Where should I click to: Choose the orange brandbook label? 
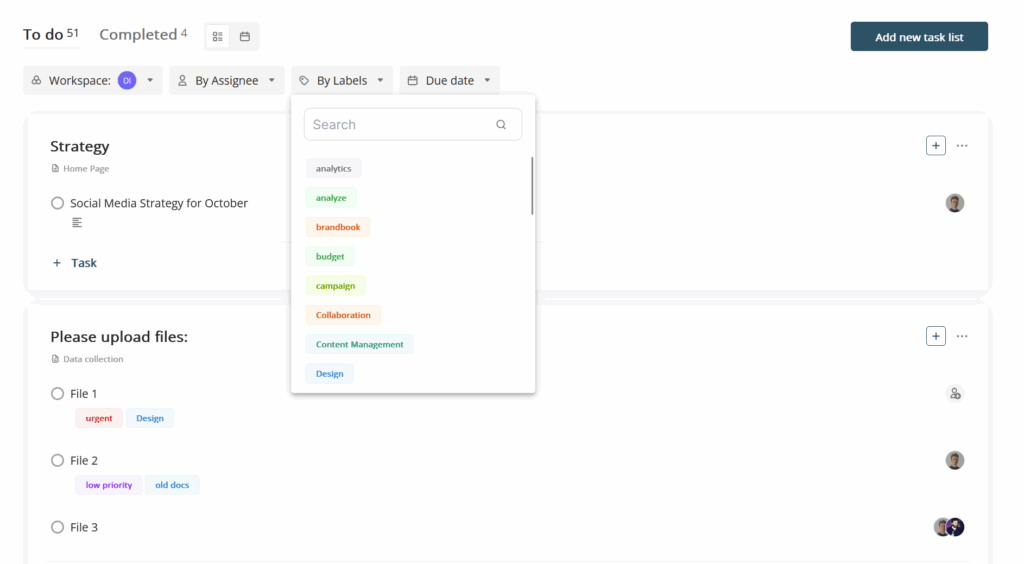[338, 227]
